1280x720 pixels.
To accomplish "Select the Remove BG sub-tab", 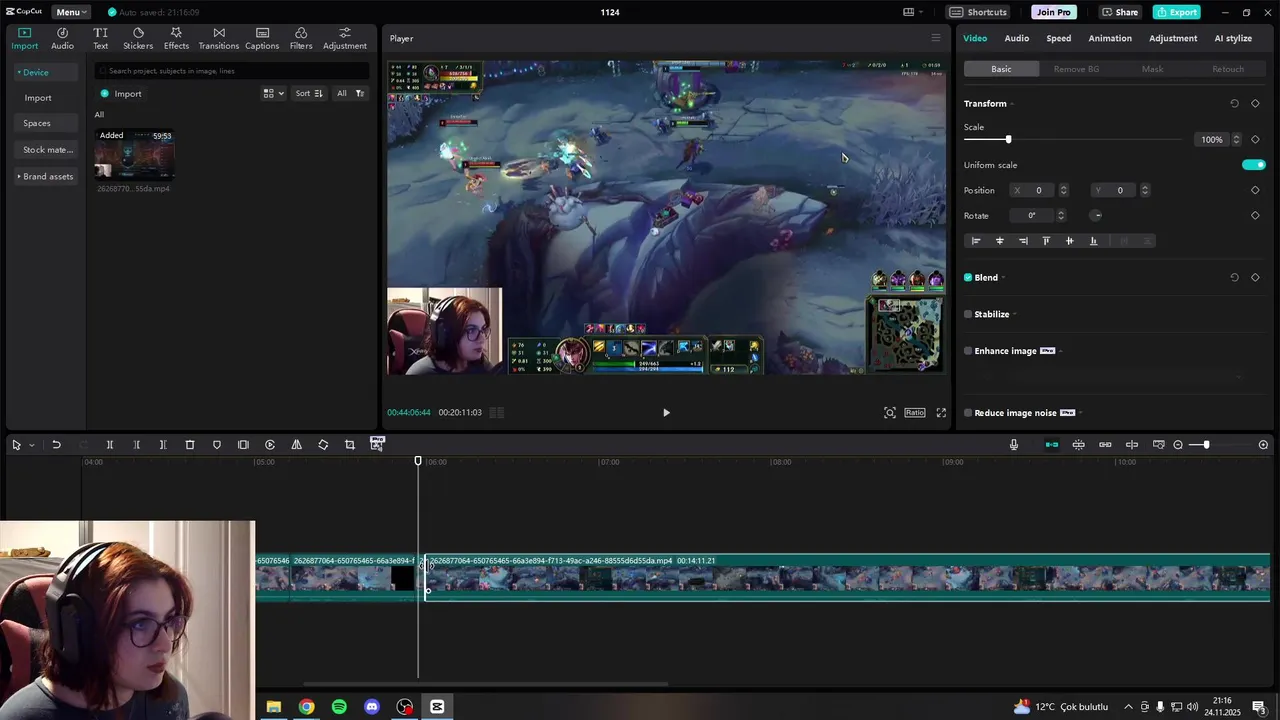I will point(1077,69).
